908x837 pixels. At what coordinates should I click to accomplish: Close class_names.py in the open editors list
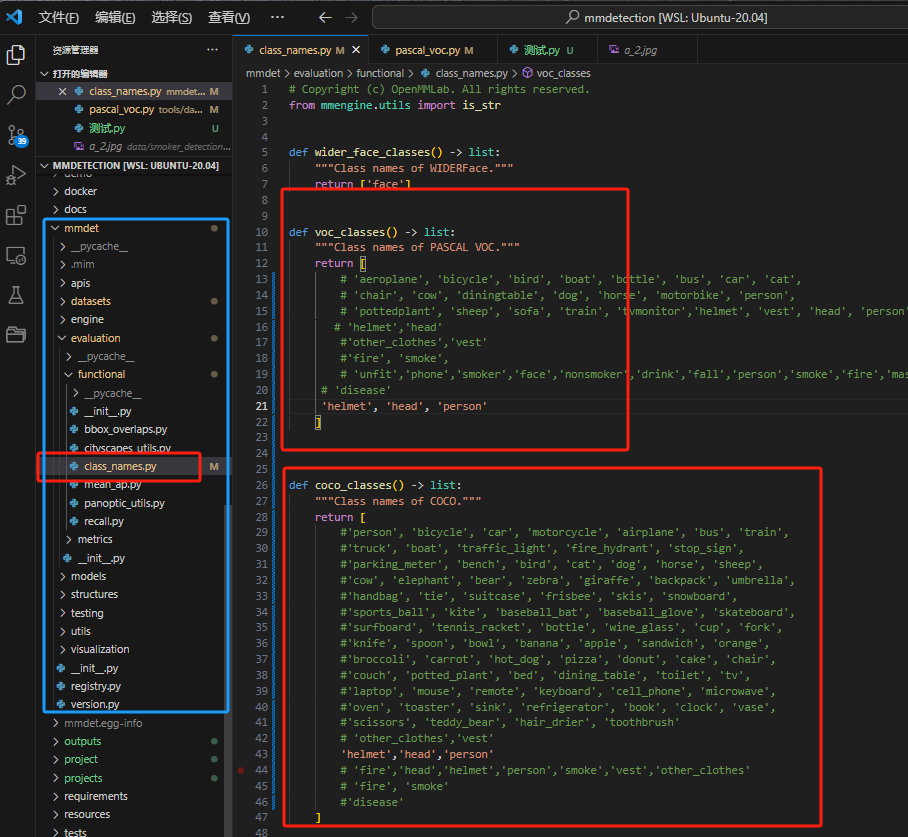62,91
